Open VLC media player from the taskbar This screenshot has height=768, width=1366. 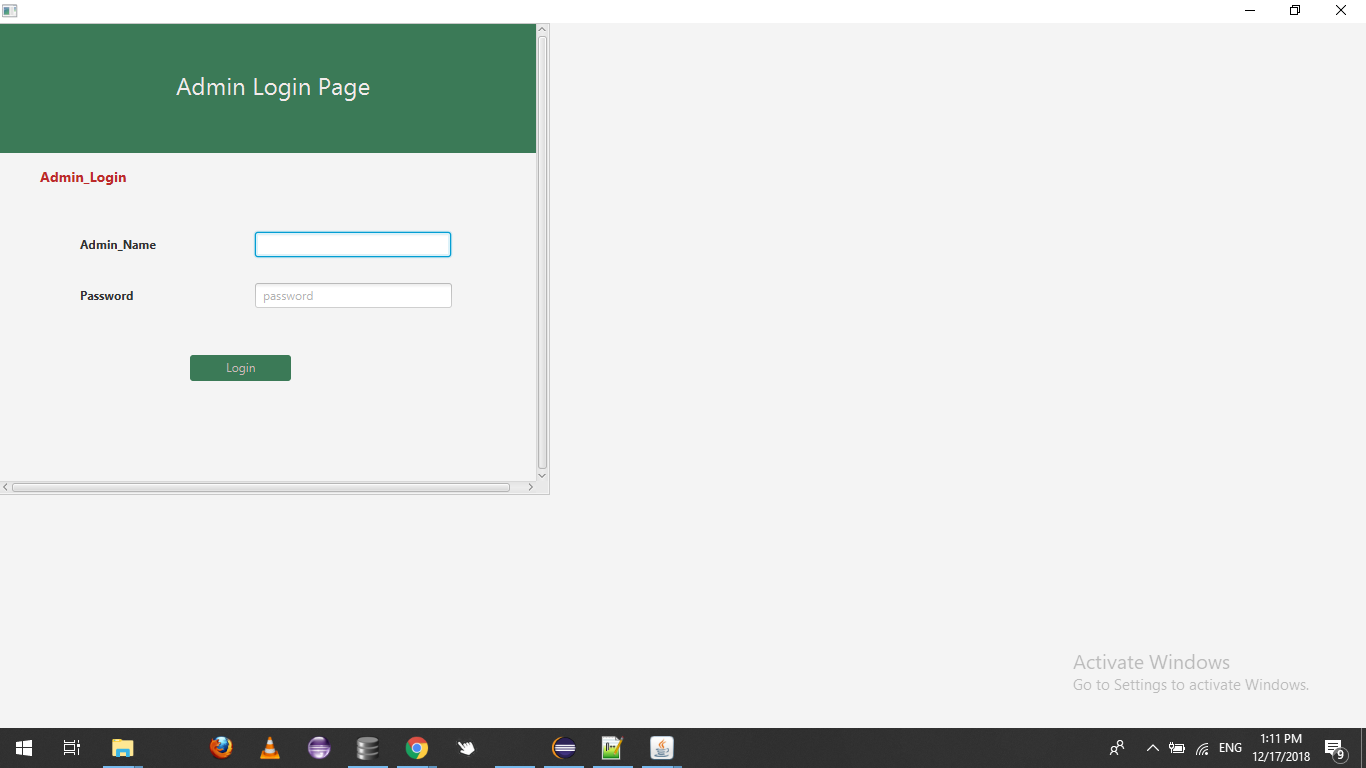pos(270,747)
